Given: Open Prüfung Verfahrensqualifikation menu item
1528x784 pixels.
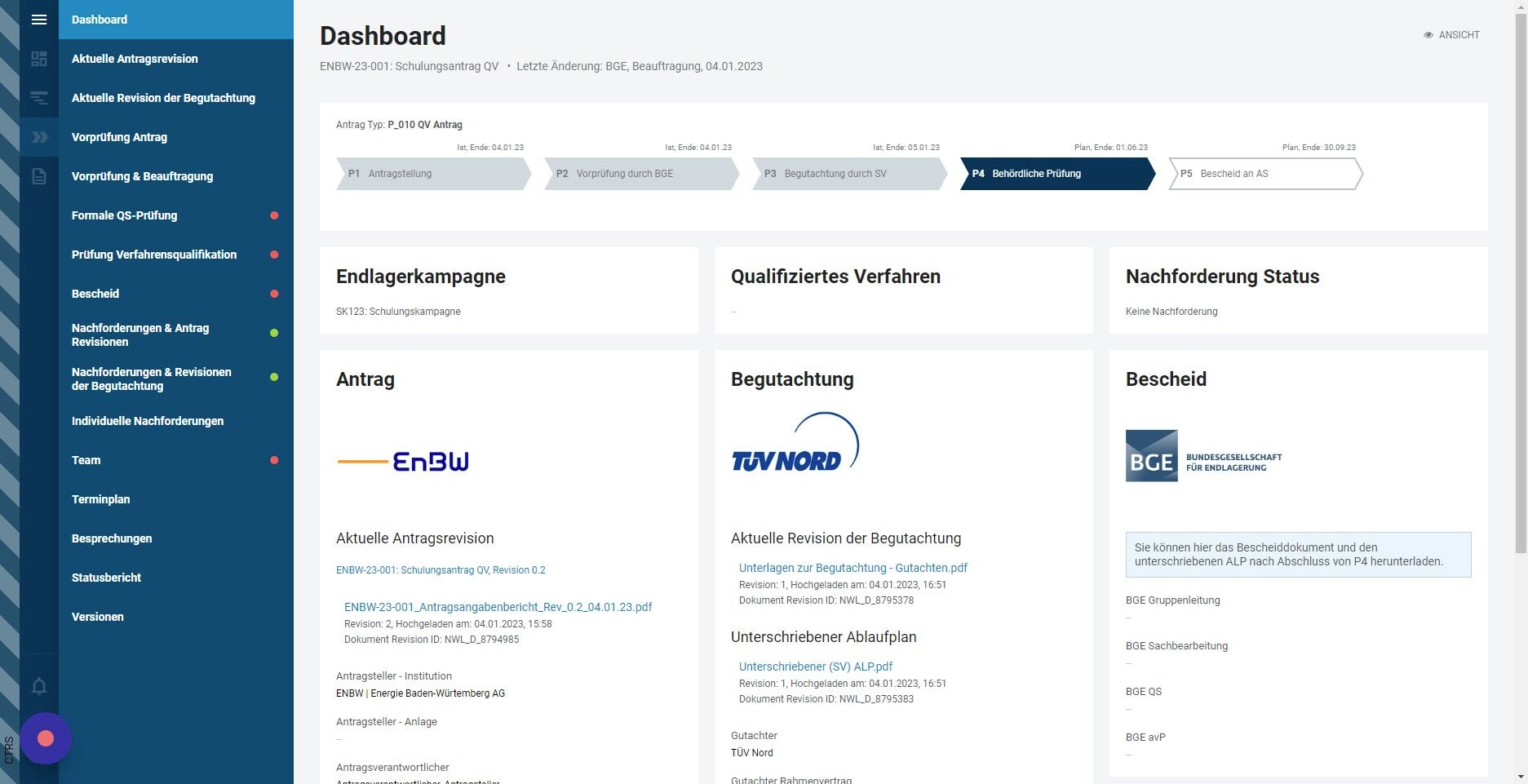Looking at the screenshot, I should coord(176,255).
